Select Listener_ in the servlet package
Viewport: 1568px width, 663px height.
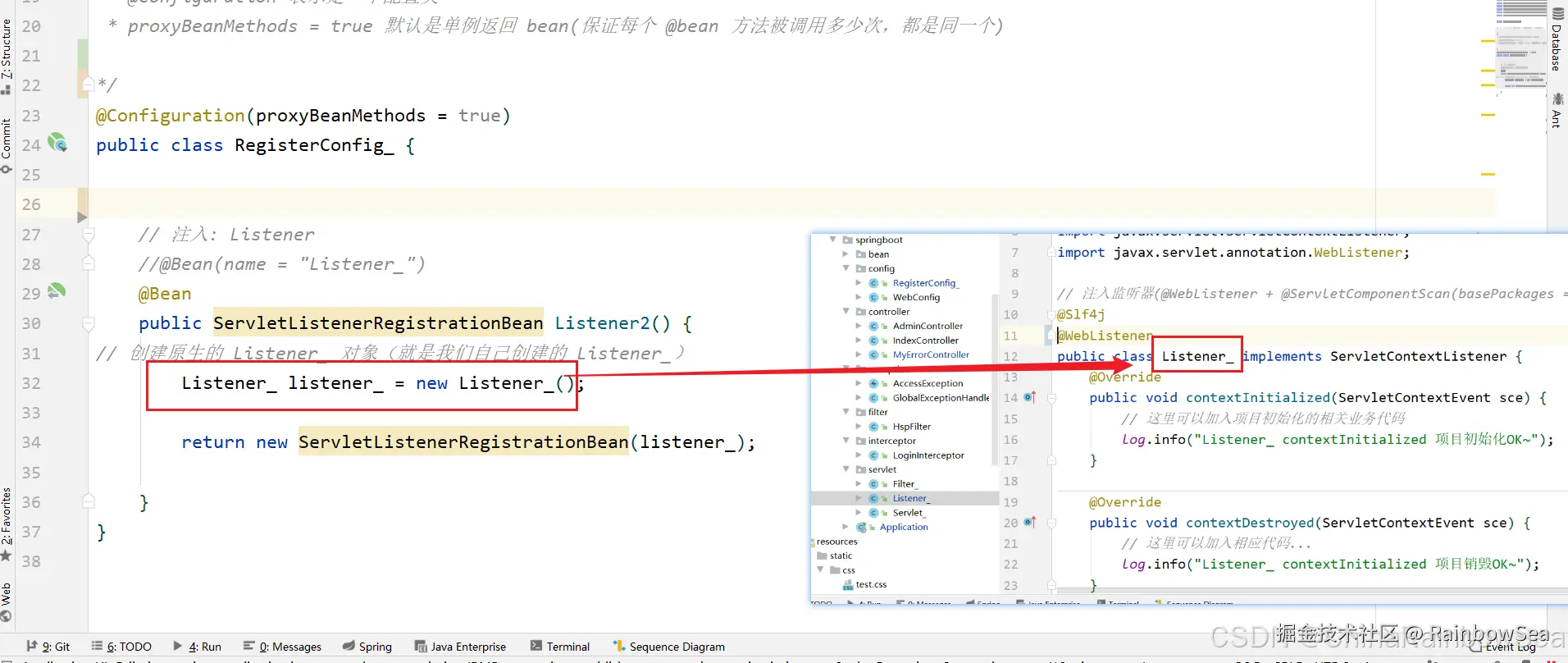pyautogui.click(x=911, y=498)
